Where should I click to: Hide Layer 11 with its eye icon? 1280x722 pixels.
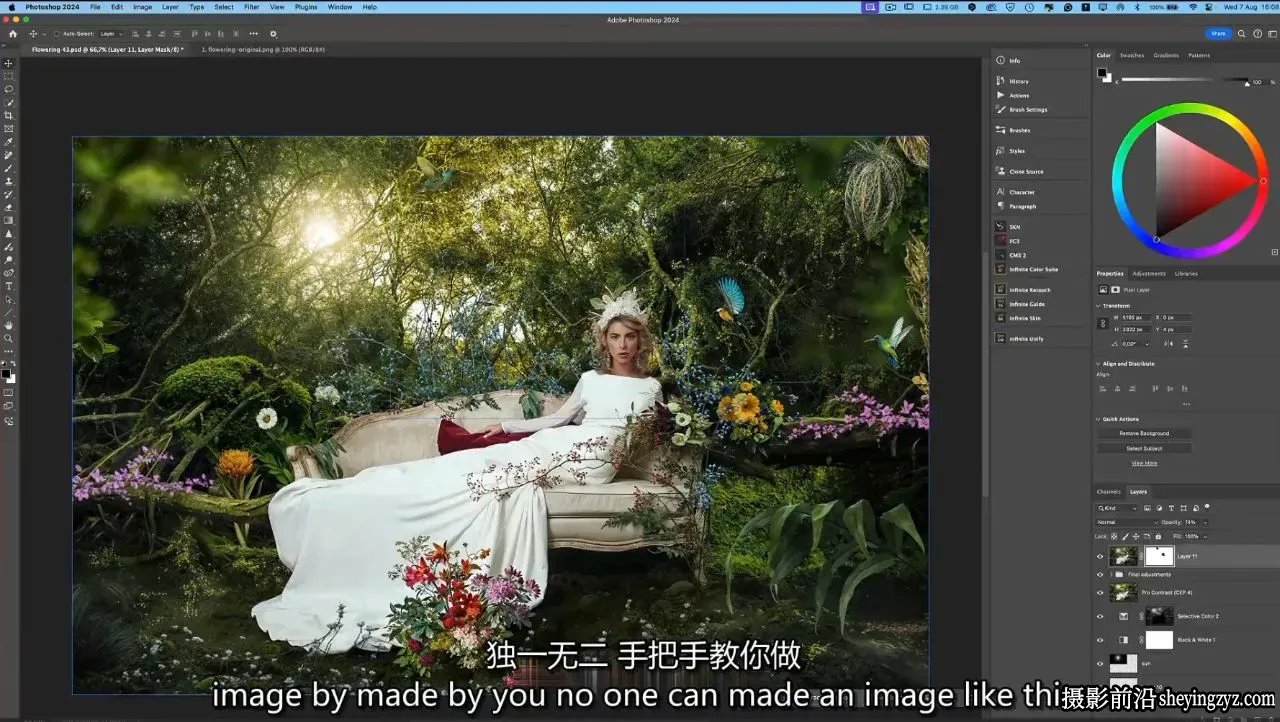(x=1100, y=556)
